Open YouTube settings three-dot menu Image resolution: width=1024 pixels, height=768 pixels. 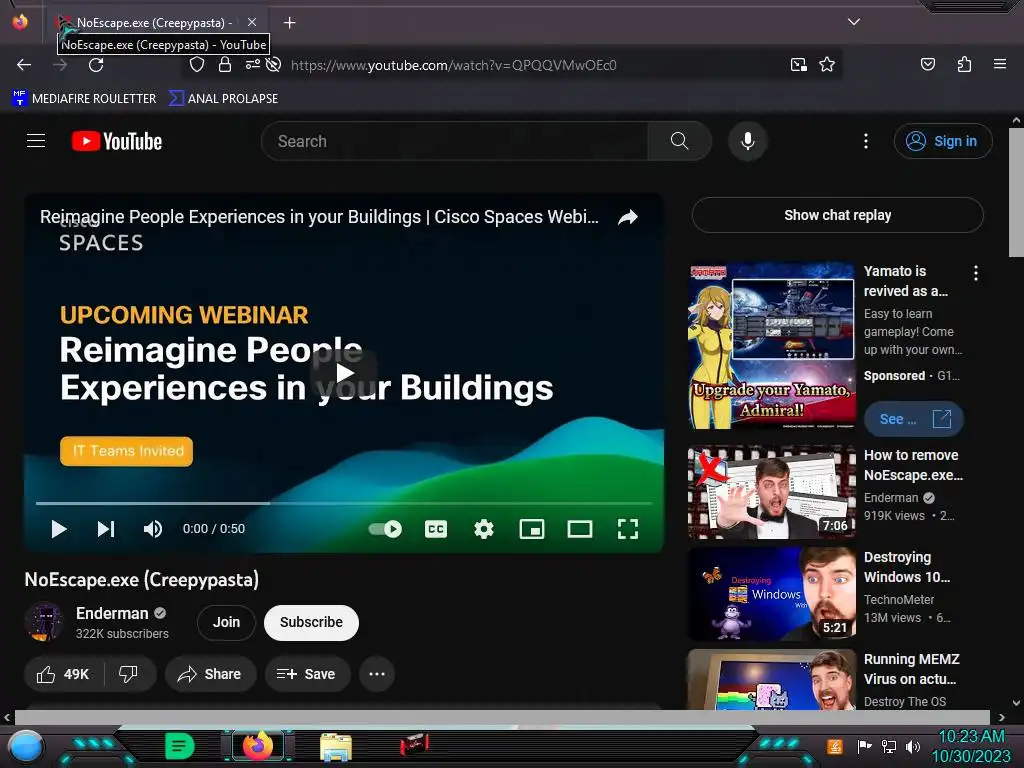(x=866, y=141)
